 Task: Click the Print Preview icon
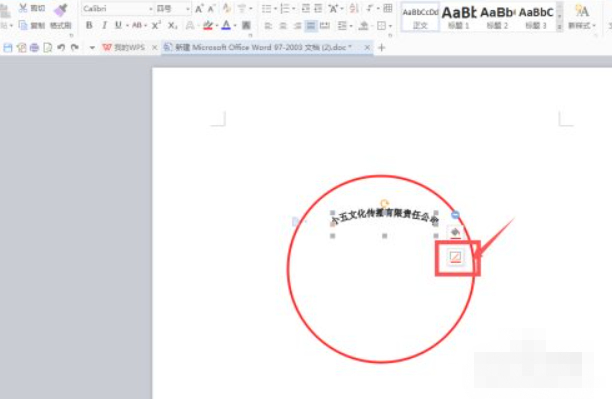[48, 48]
